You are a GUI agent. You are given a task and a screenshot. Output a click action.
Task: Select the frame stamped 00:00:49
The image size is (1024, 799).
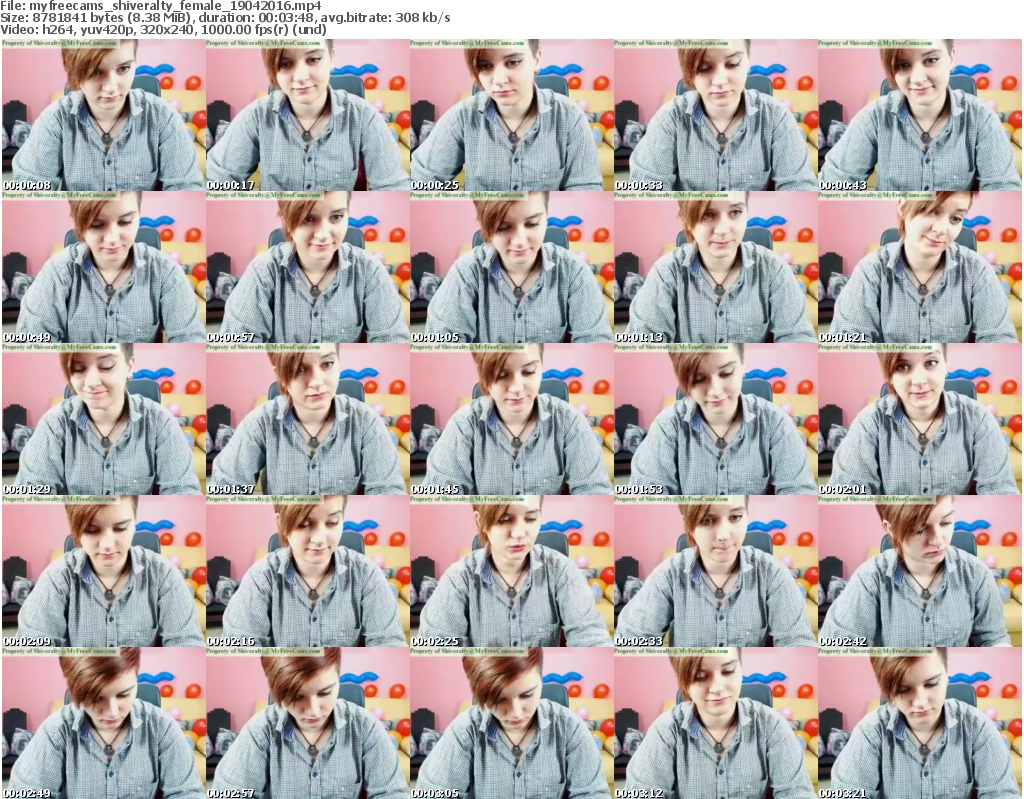[x=104, y=268]
